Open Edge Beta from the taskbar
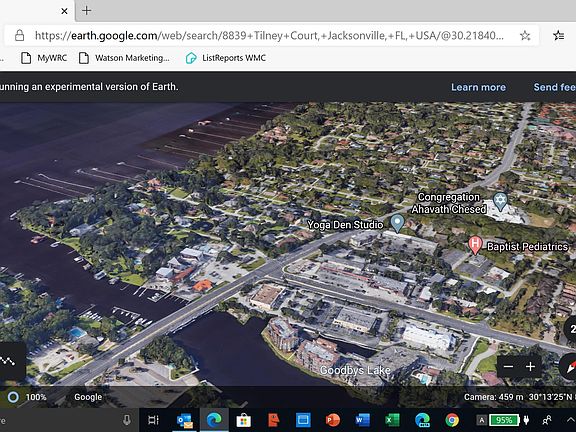This screenshot has height=432, width=576. pyautogui.click(x=422, y=420)
